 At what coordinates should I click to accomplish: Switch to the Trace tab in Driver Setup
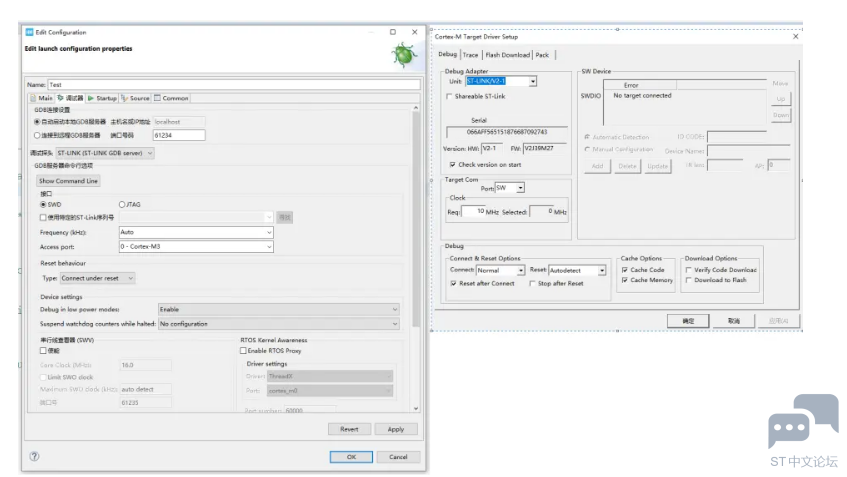[470, 55]
